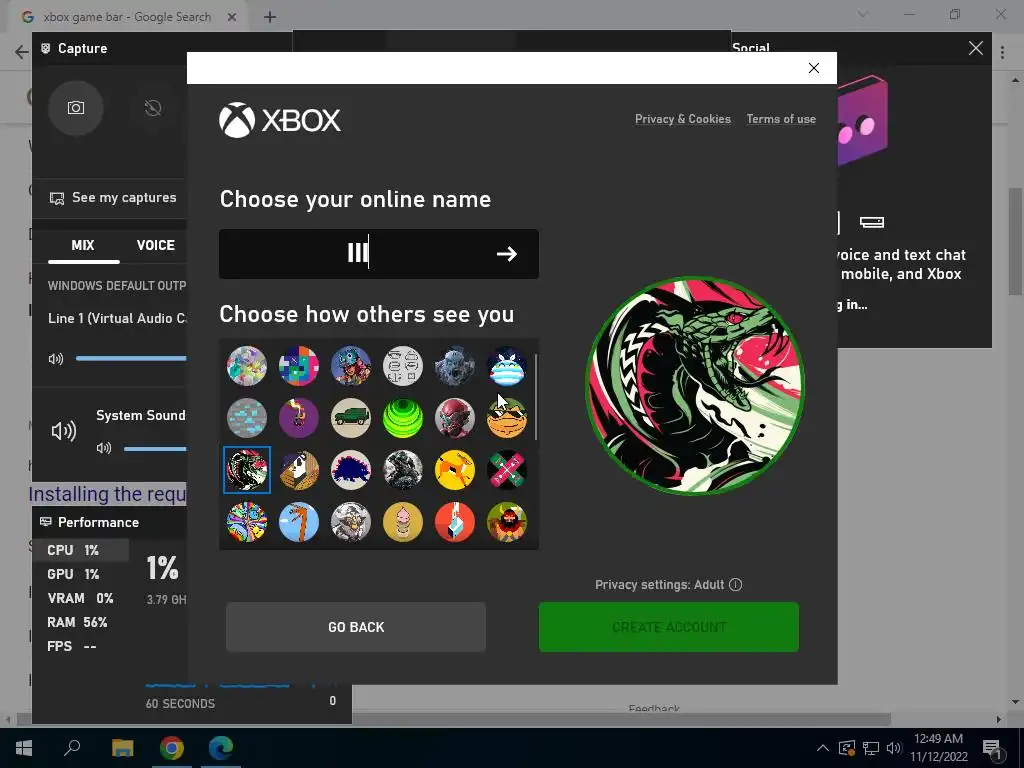
Task: Choose the colorful pixel blocks avatar
Action: 298,366
